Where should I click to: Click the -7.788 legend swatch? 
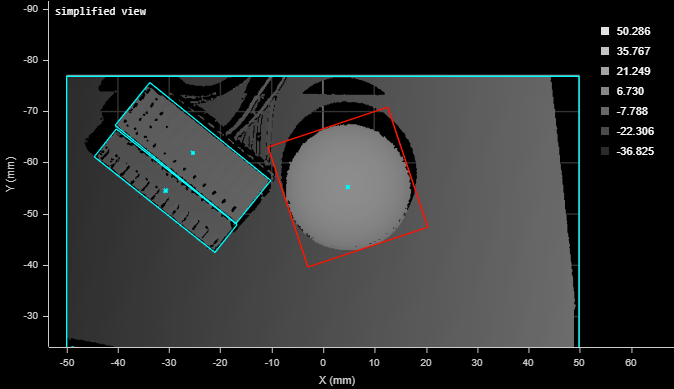[x=605, y=111]
